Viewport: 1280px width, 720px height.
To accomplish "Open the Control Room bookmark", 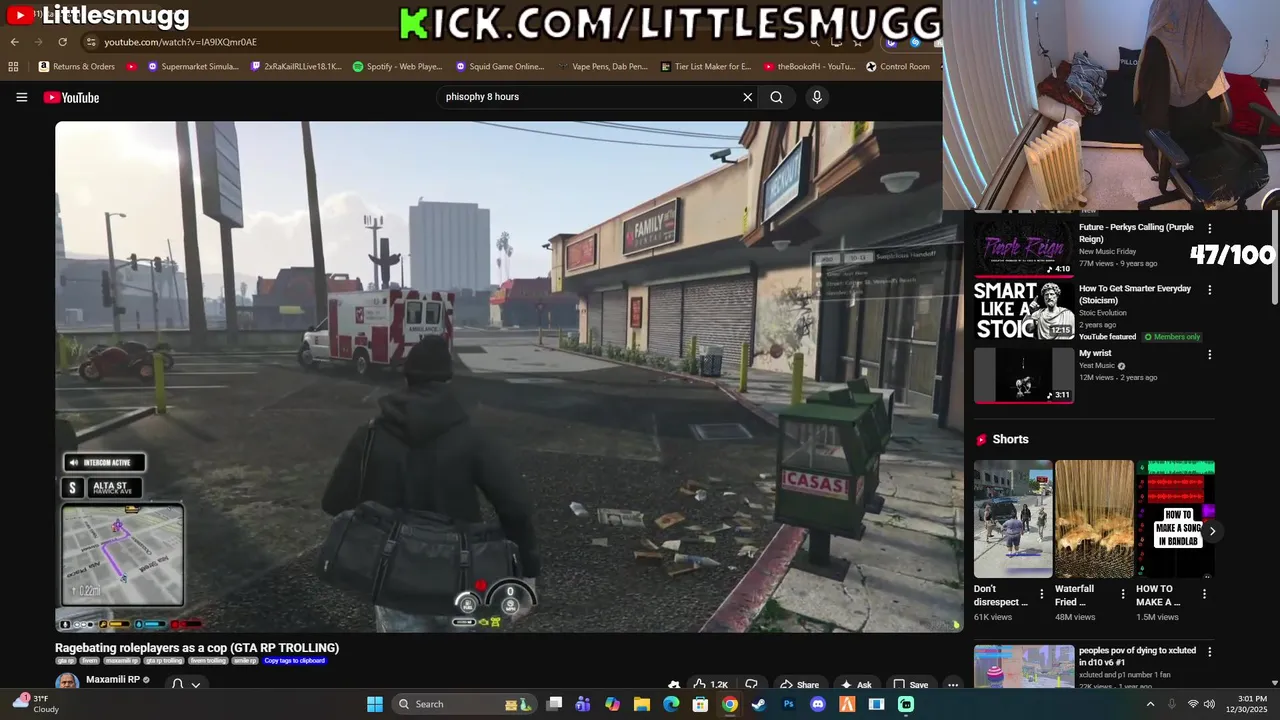I will tap(898, 67).
